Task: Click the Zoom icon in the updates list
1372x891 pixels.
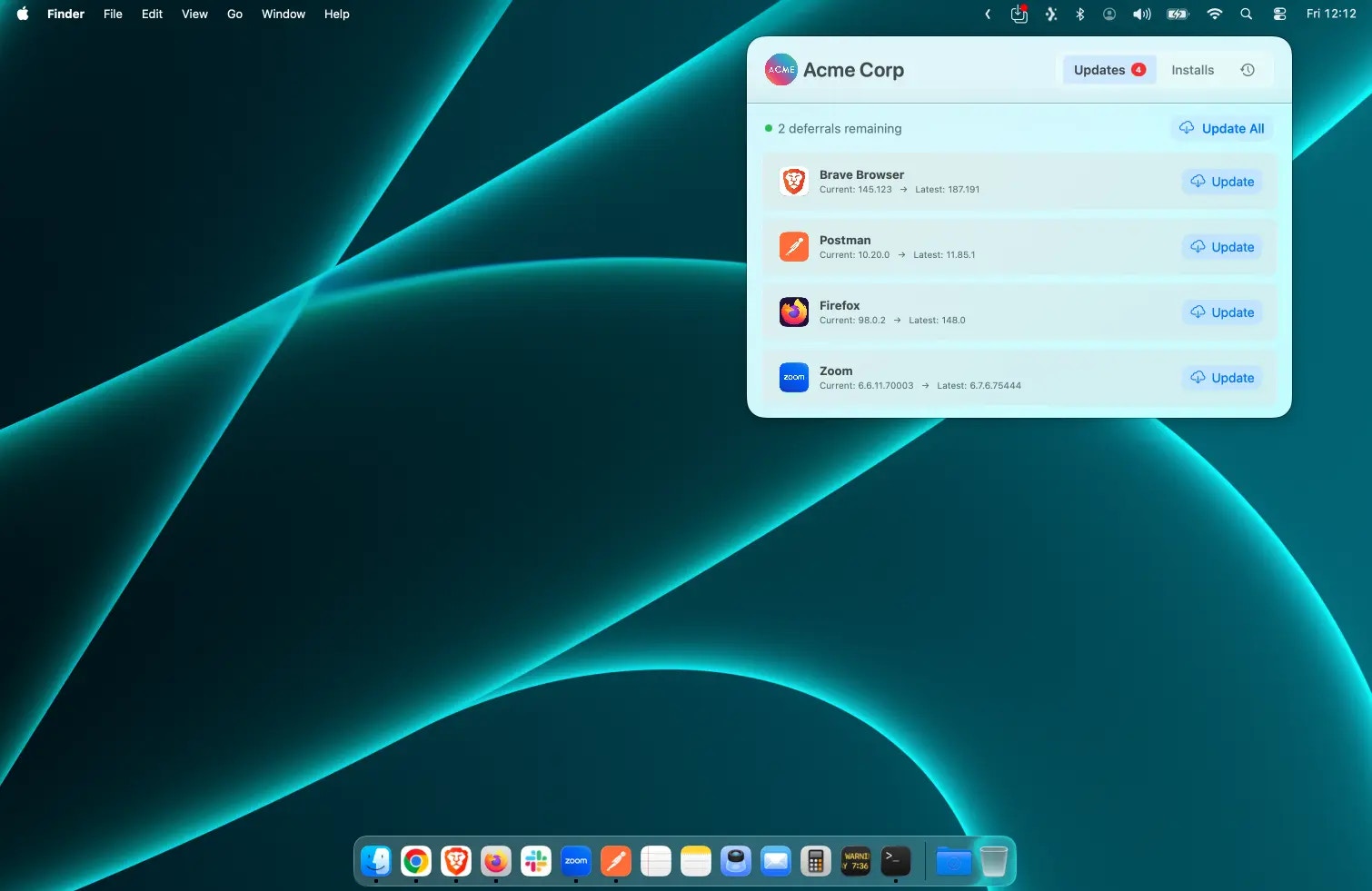Action: tap(793, 377)
